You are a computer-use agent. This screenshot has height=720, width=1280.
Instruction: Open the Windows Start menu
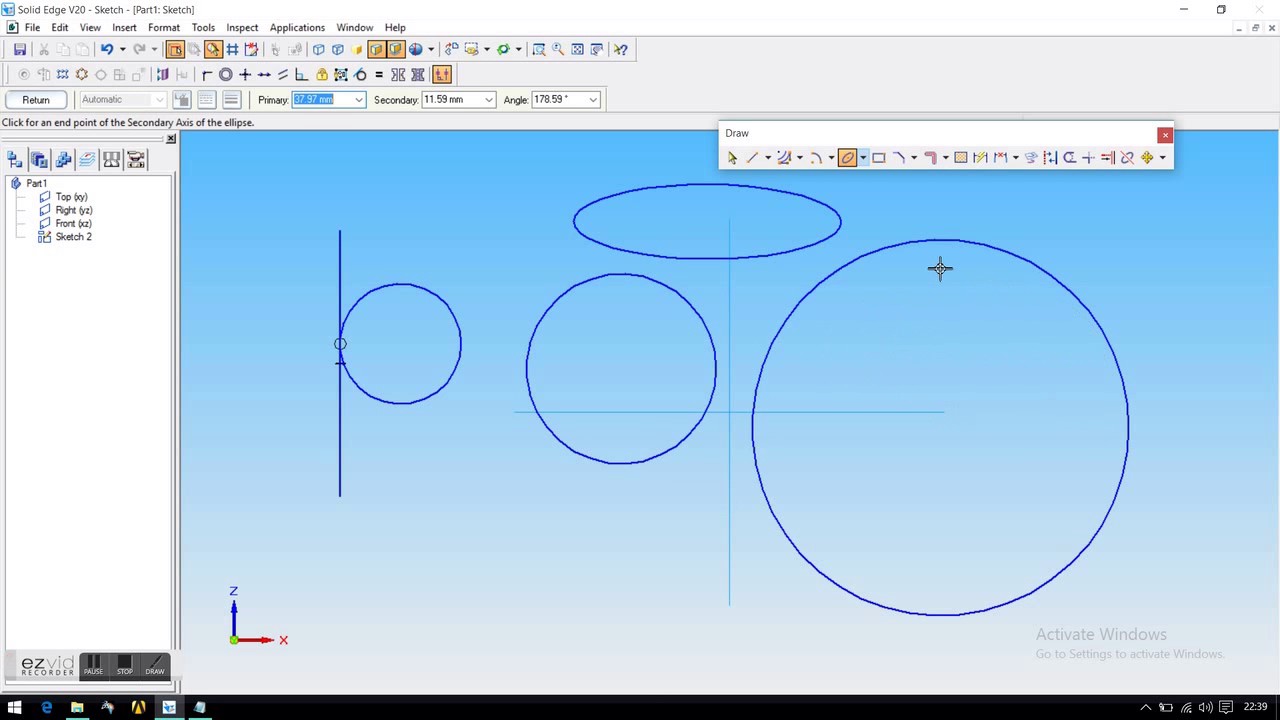tap(15, 708)
